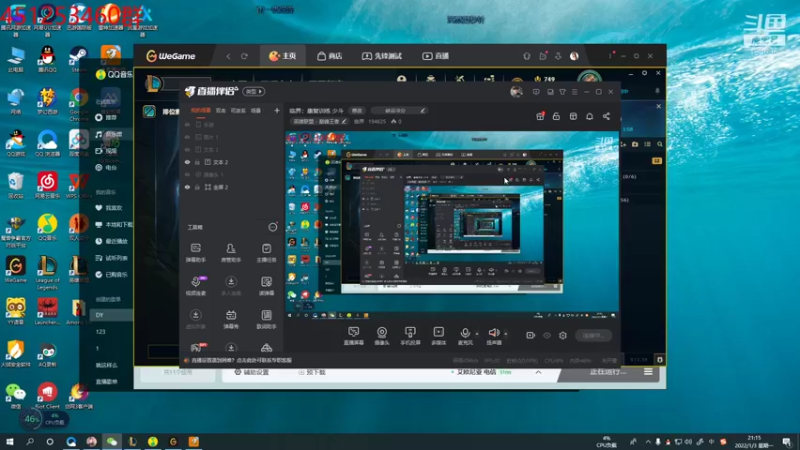Image resolution: width=800 pixels, height=450 pixels.
Task: Add a new scene with plus icon
Action: click(x=277, y=110)
